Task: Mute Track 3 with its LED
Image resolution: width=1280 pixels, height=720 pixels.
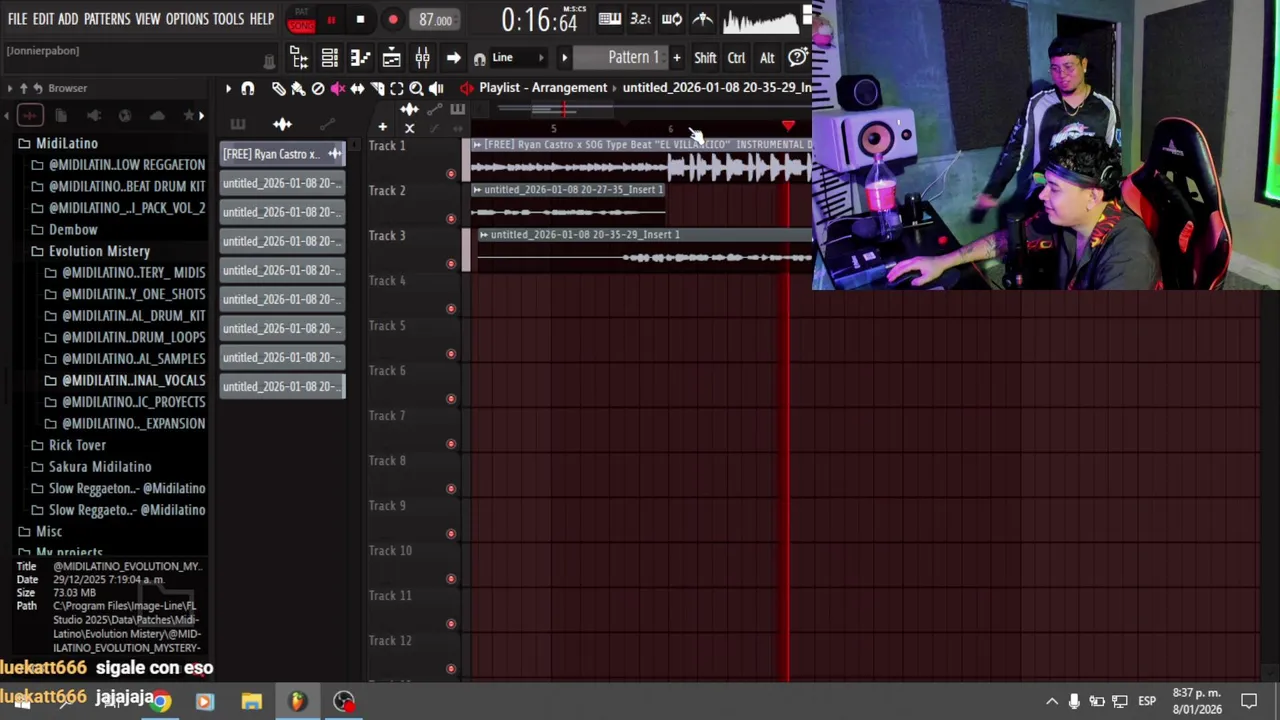Action: [x=451, y=264]
